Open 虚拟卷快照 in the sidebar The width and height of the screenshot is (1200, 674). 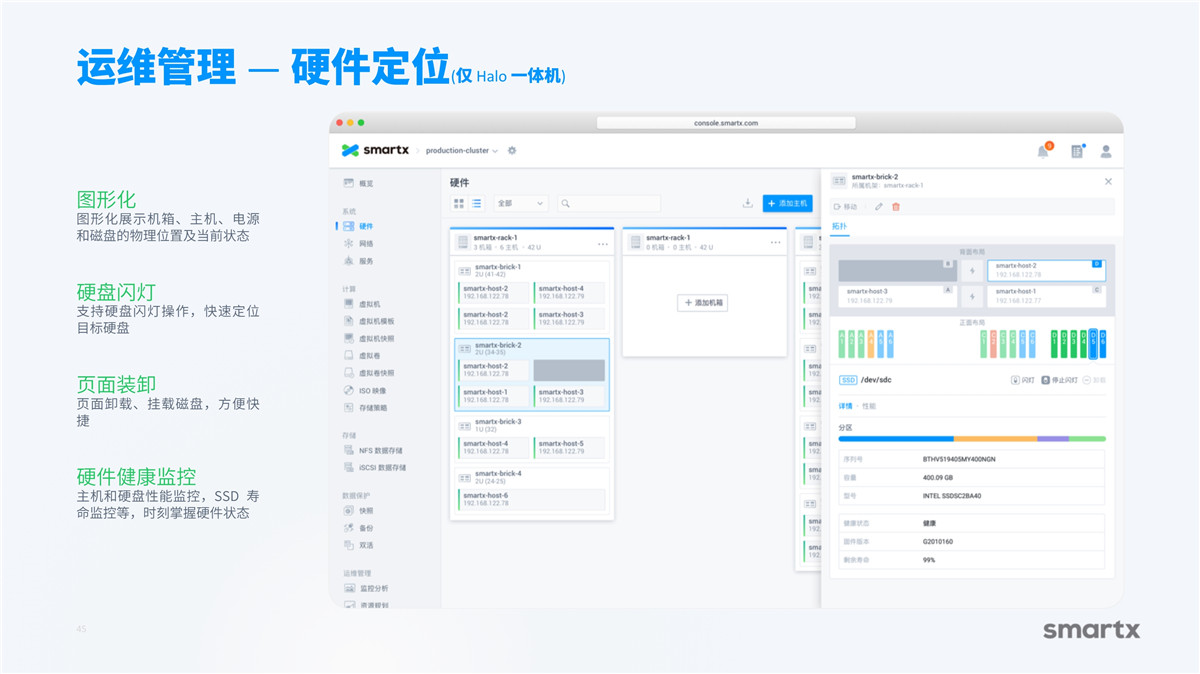(369, 373)
